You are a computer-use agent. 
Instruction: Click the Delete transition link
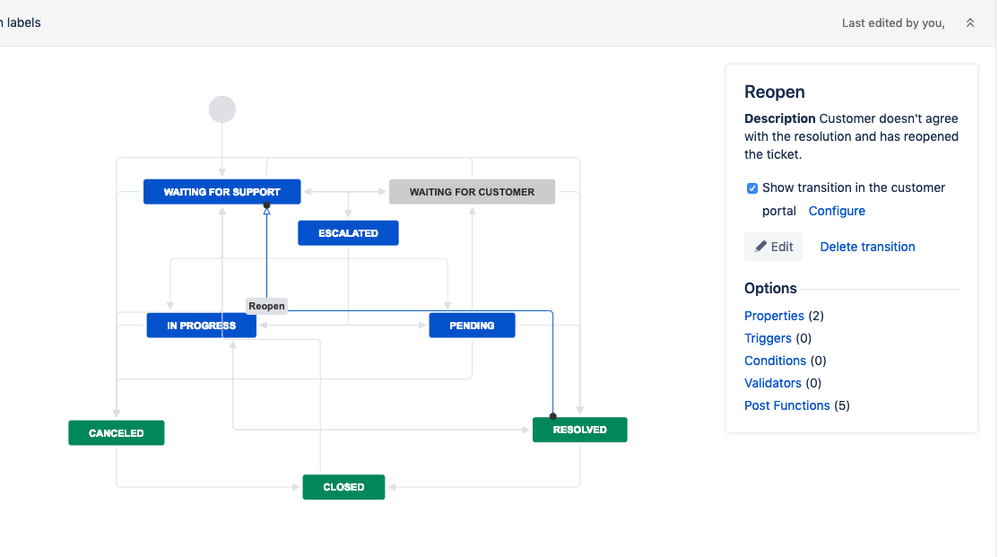pyautogui.click(x=867, y=247)
